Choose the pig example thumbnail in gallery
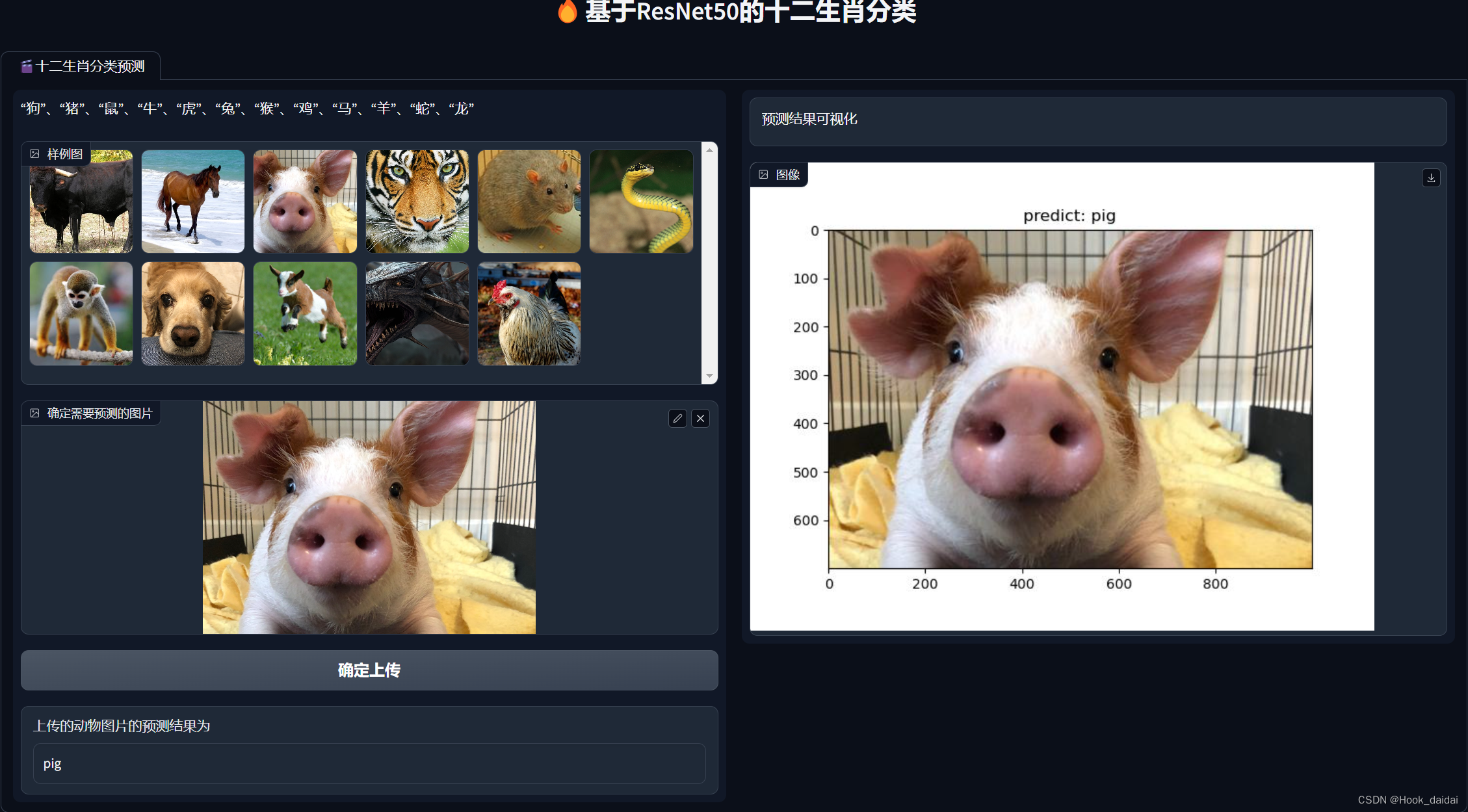1468x812 pixels. click(305, 202)
